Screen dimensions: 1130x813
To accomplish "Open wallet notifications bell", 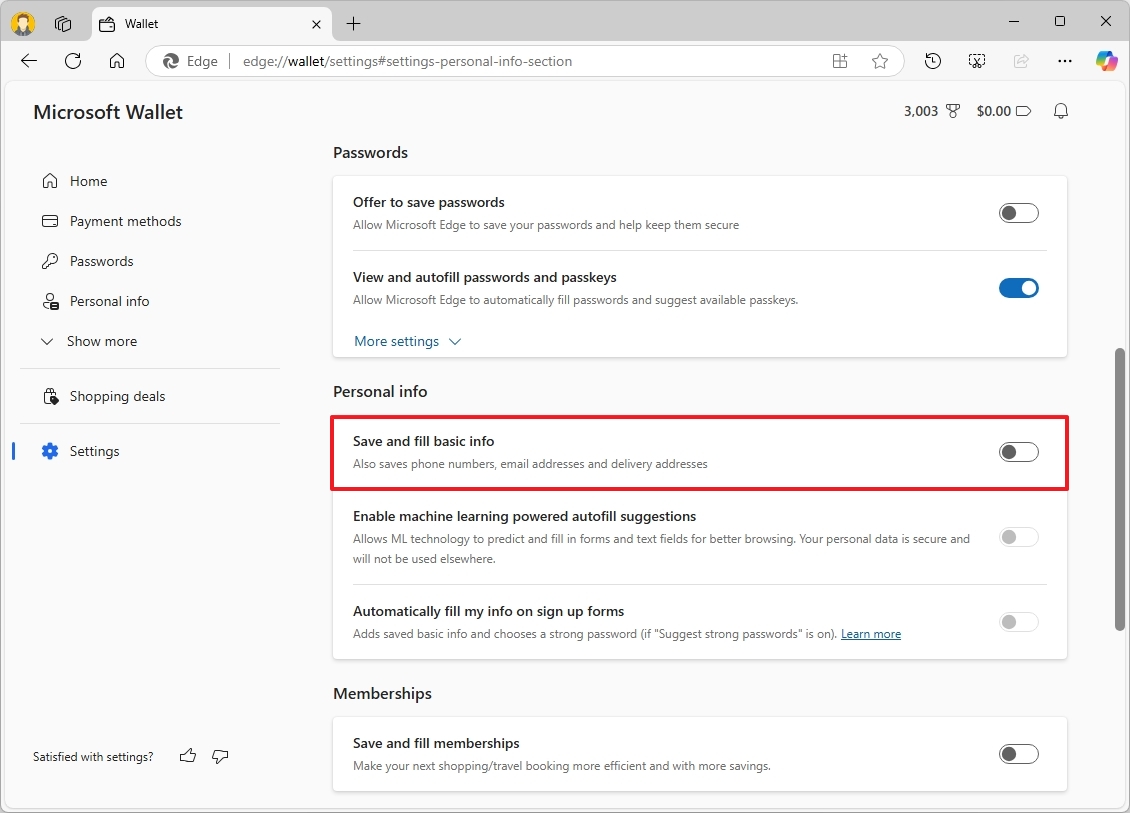I will (x=1061, y=111).
